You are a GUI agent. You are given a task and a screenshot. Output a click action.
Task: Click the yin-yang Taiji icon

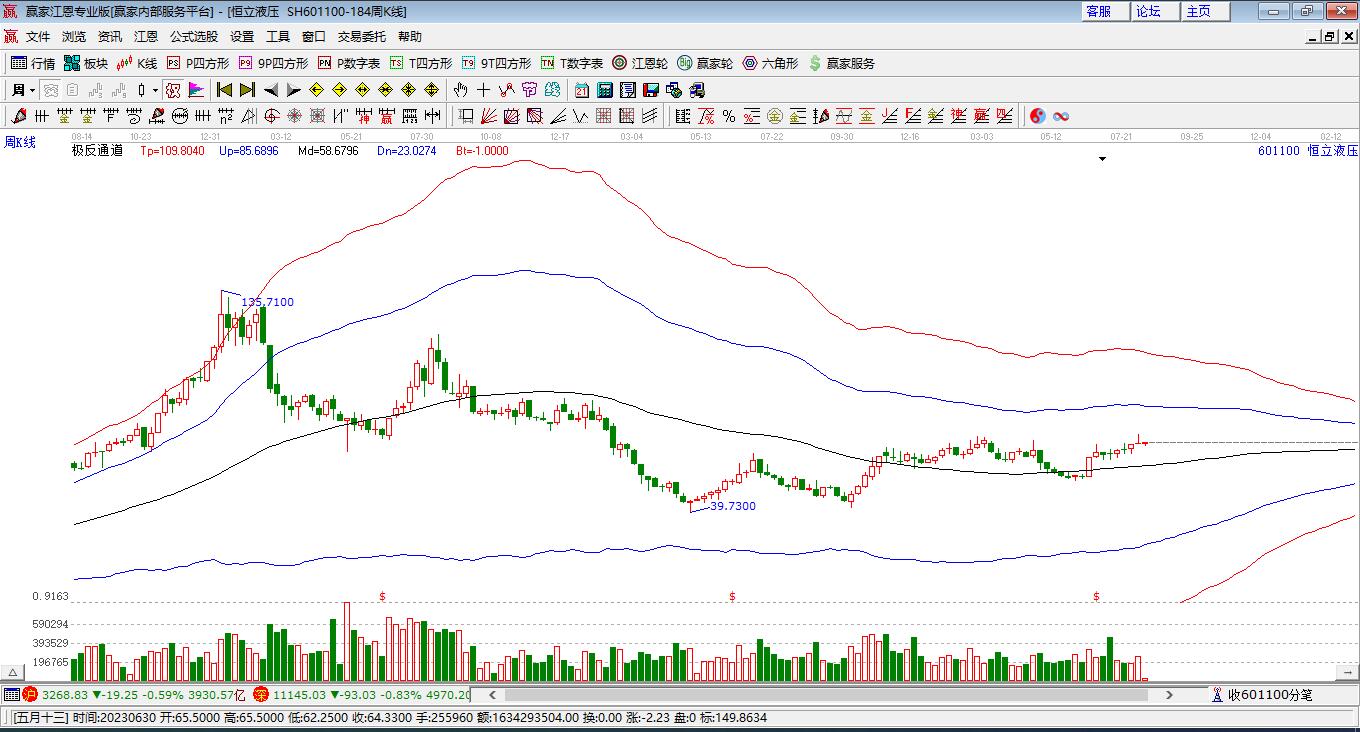[x=1037, y=116]
